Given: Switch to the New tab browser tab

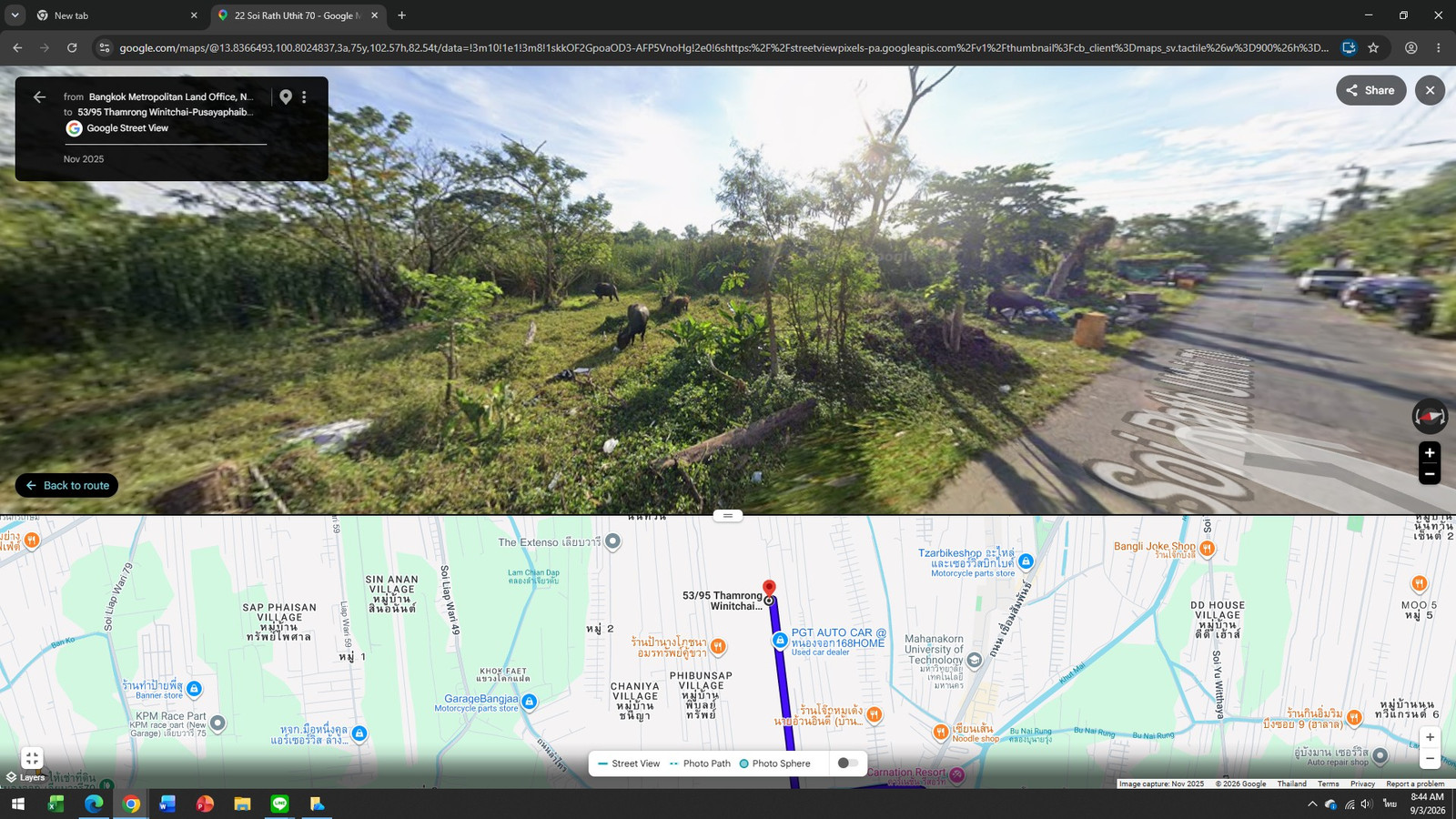Looking at the screenshot, I should pyautogui.click(x=116, y=15).
